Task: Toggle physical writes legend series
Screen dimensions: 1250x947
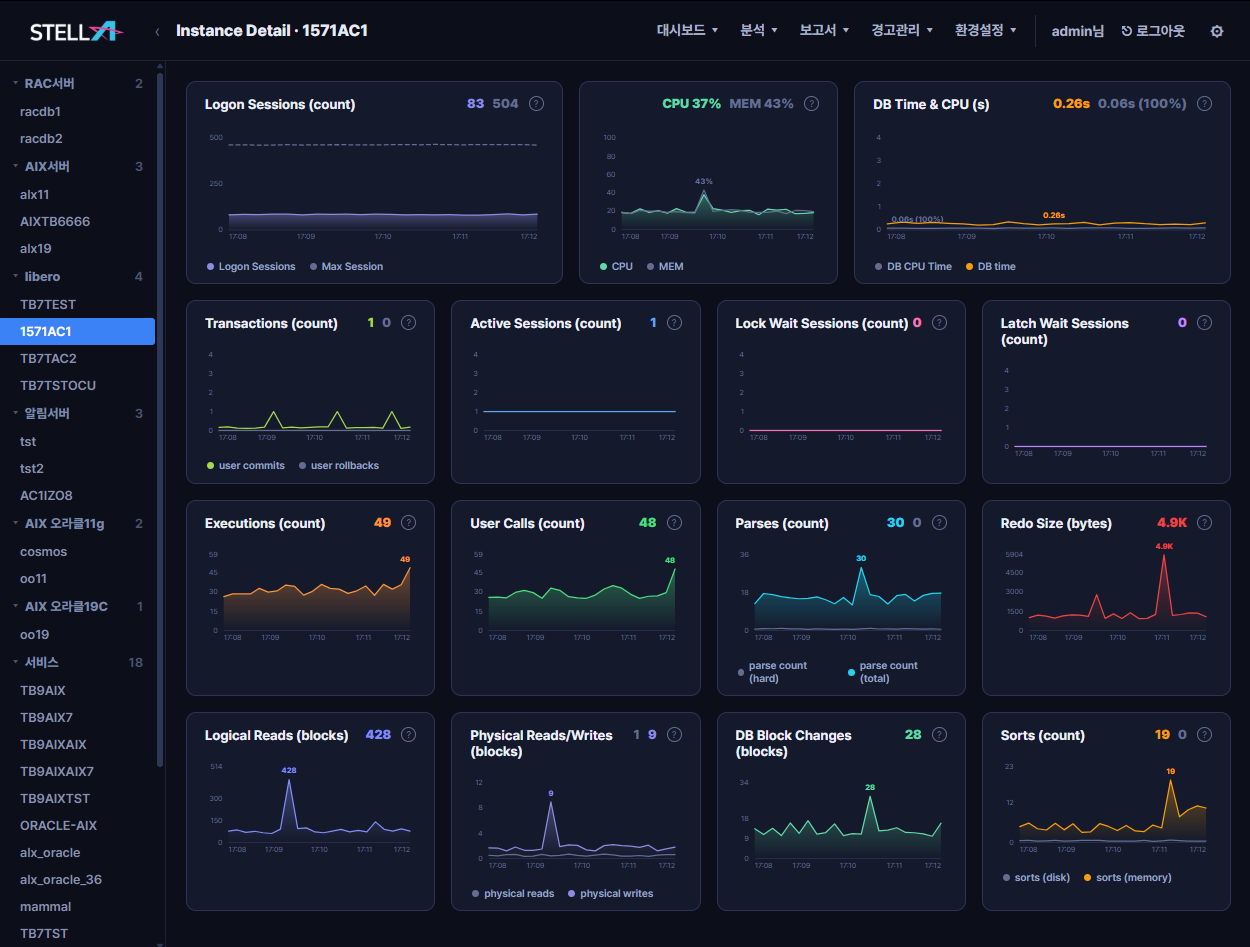Action: [610, 894]
